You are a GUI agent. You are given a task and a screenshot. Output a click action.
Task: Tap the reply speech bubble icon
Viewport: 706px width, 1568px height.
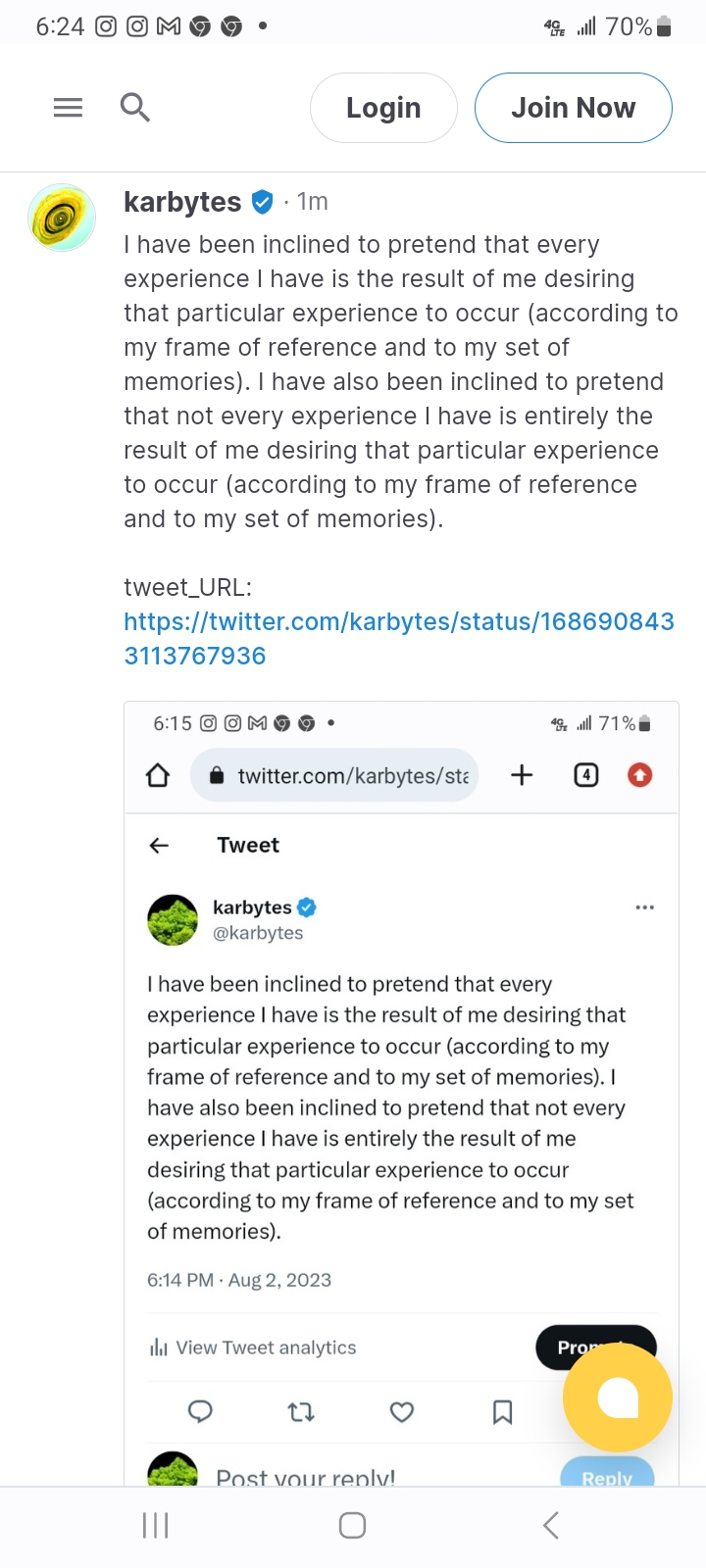pos(200,1411)
